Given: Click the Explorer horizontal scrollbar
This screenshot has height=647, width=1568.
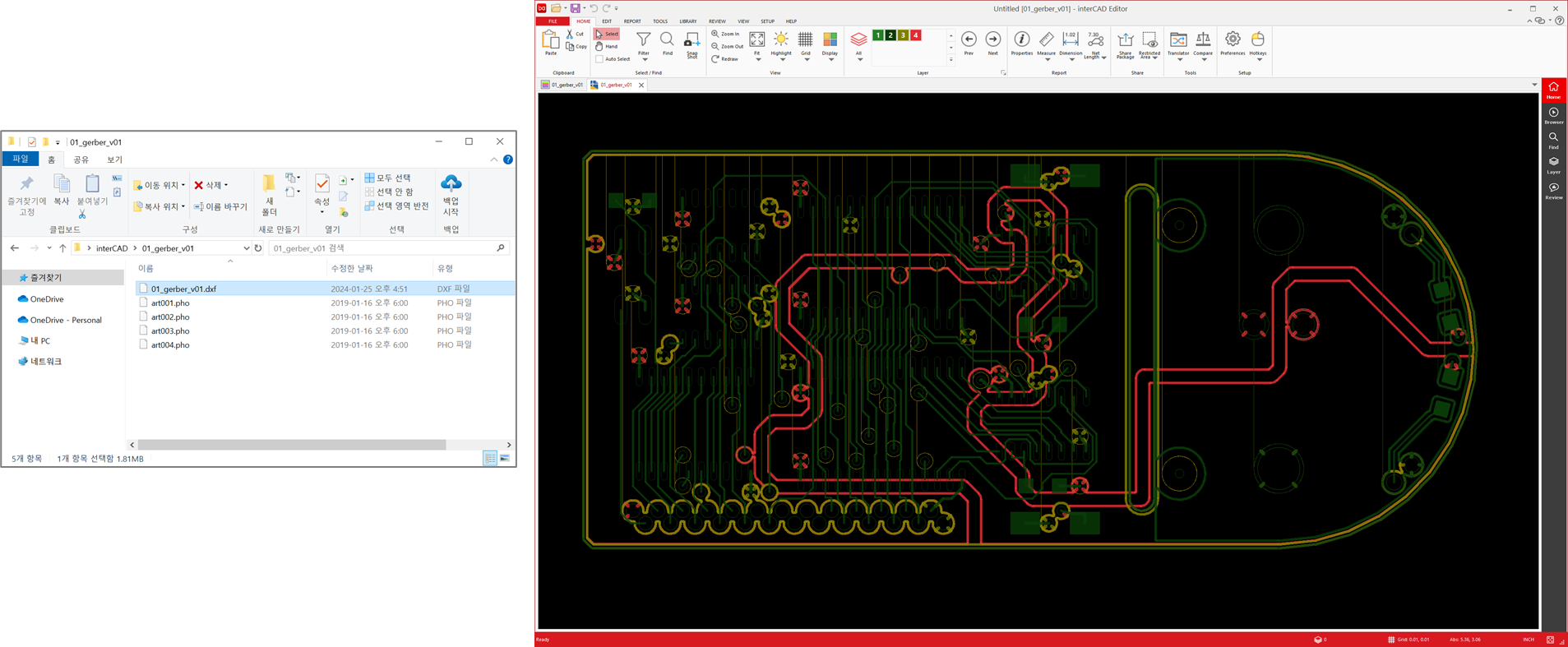Looking at the screenshot, I should (292, 445).
